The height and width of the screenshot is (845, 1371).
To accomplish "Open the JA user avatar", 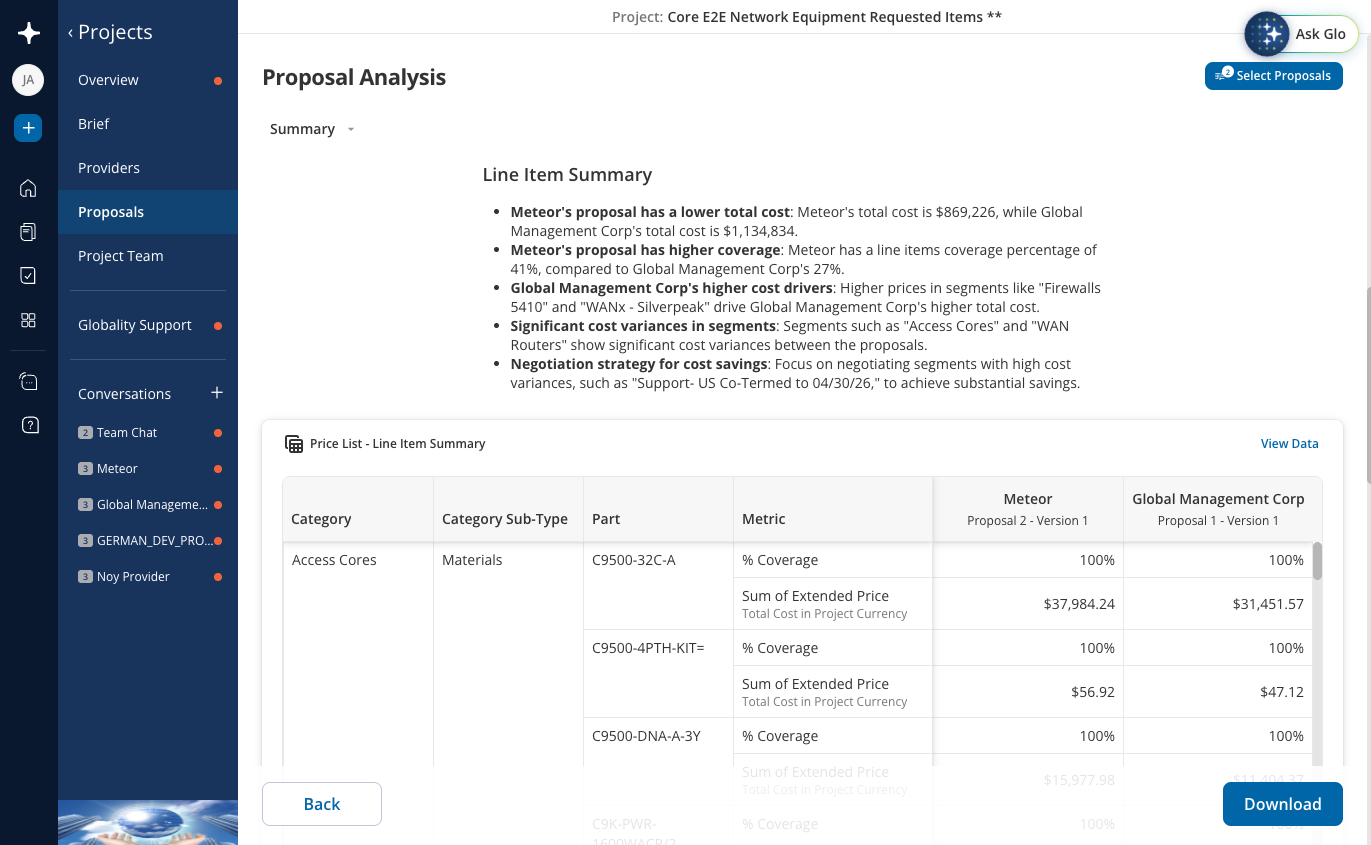I will (x=28, y=80).
